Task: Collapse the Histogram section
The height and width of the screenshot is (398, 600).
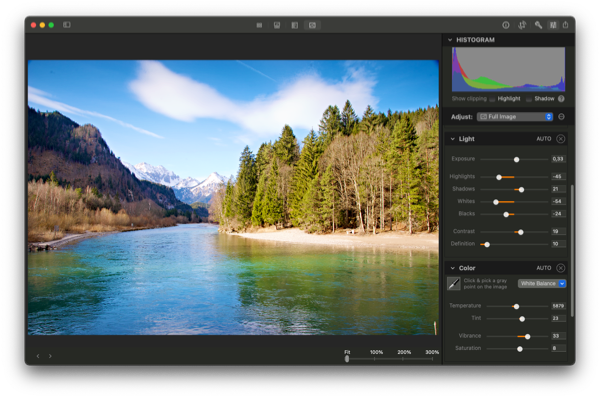Action: click(450, 40)
